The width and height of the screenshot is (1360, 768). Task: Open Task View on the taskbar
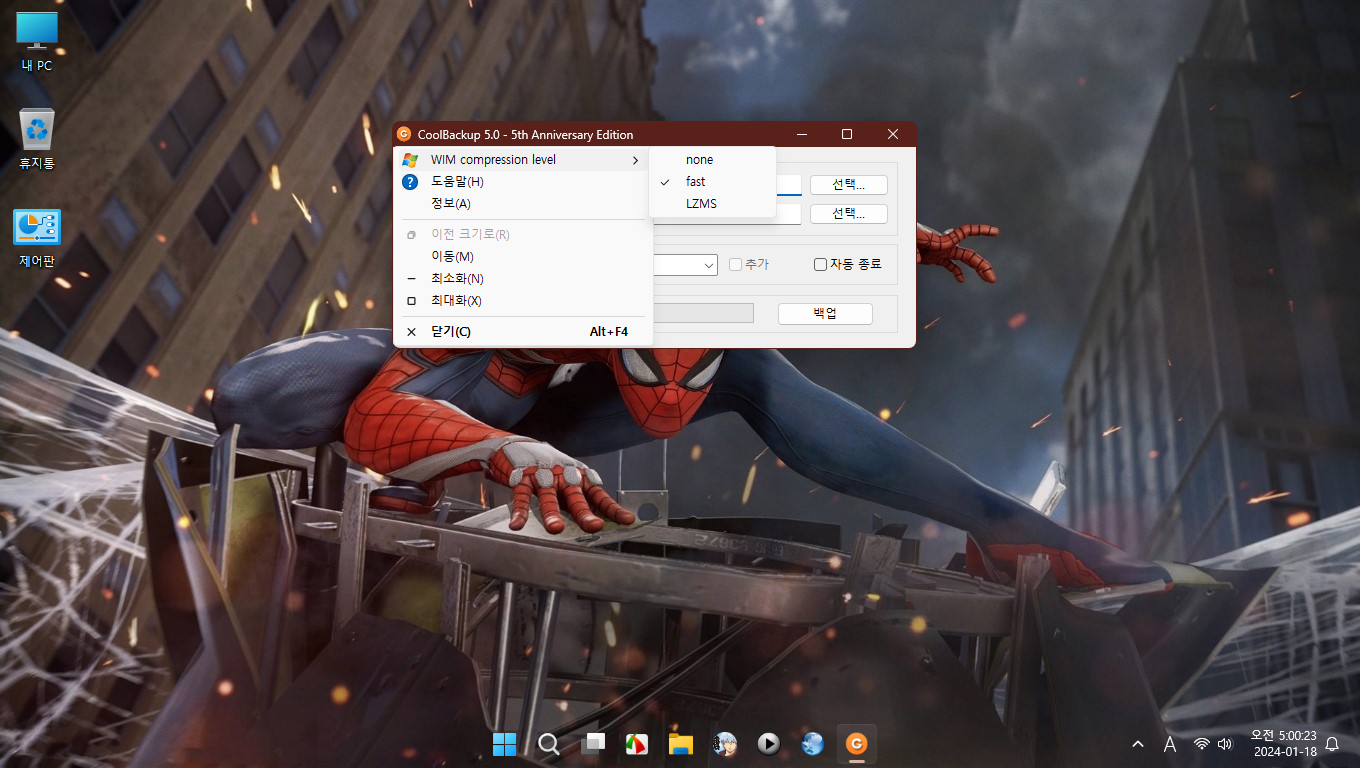[593, 744]
